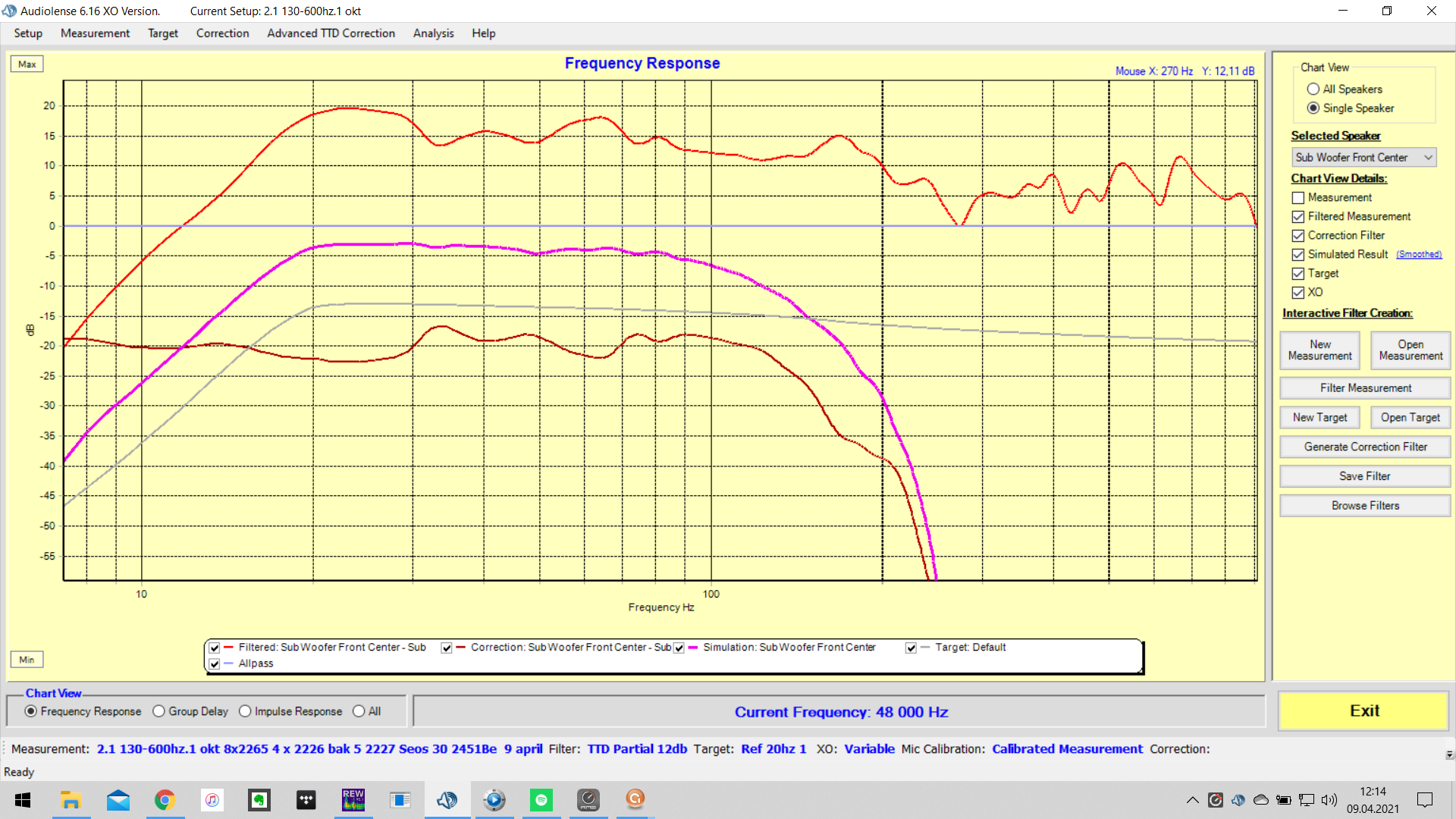Click the Audiolense speaker icon in taskbar
Screen dimensions: 1456x819
click(447, 799)
